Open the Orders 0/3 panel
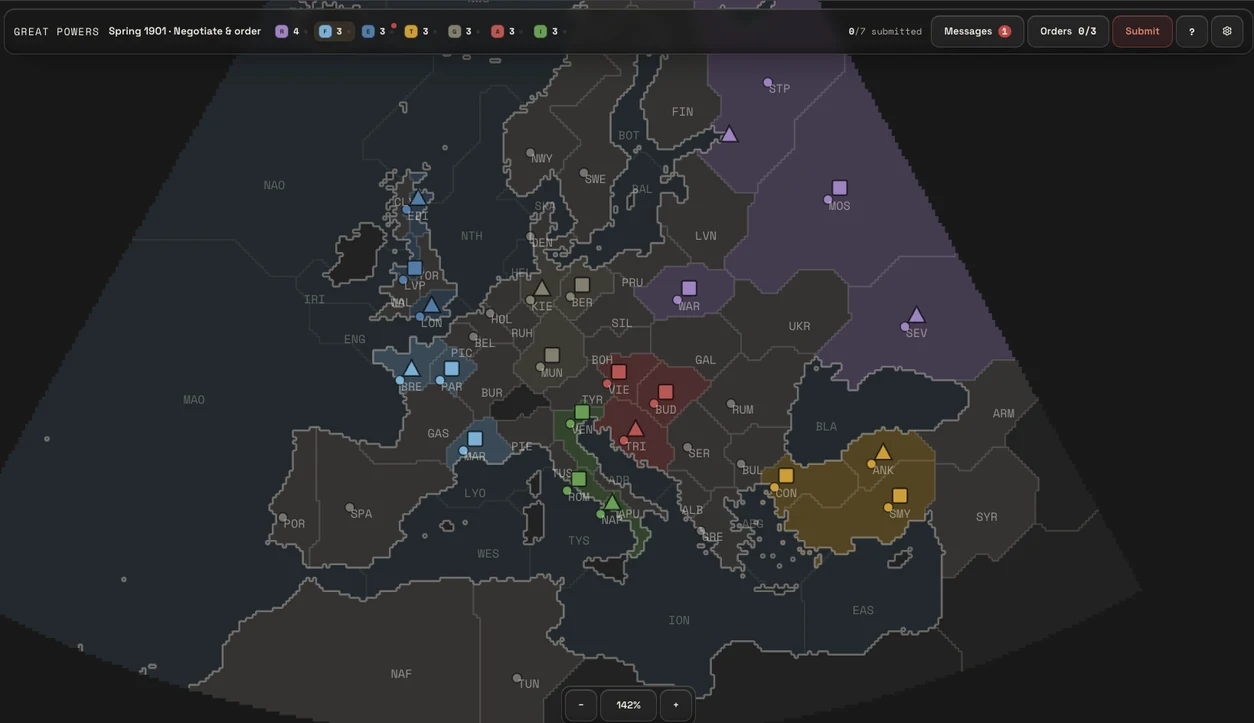This screenshot has height=723, width=1254. [x=1068, y=31]
